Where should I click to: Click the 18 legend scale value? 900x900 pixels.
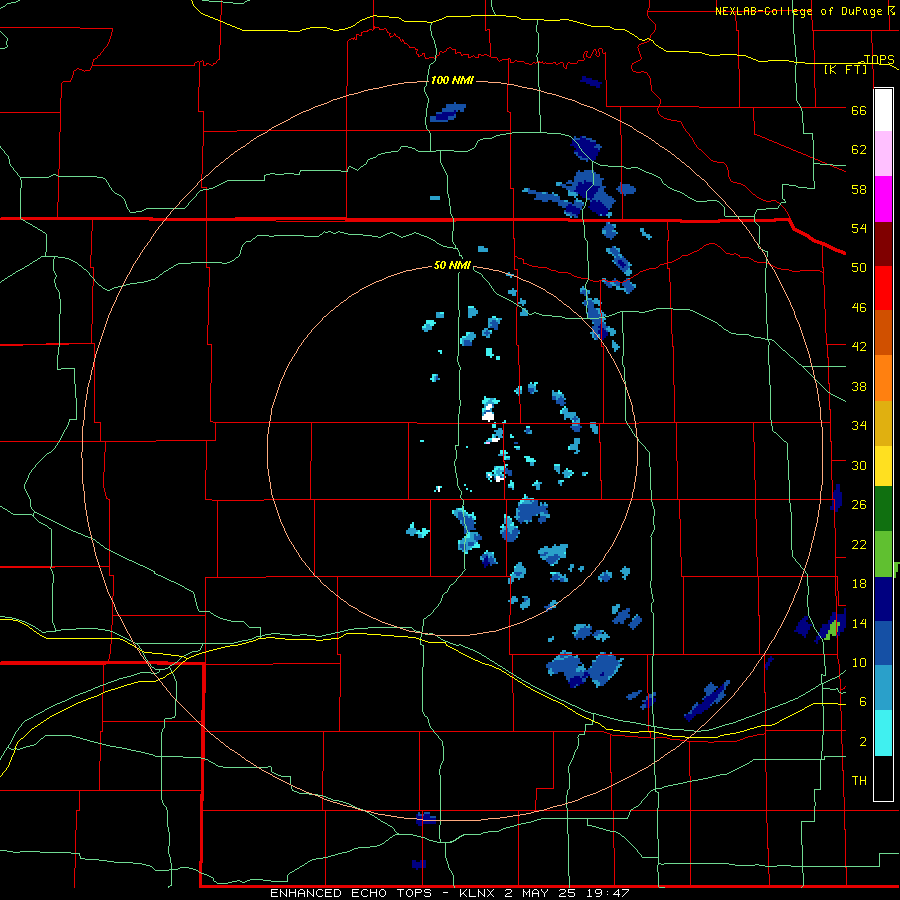pos(859,584)
